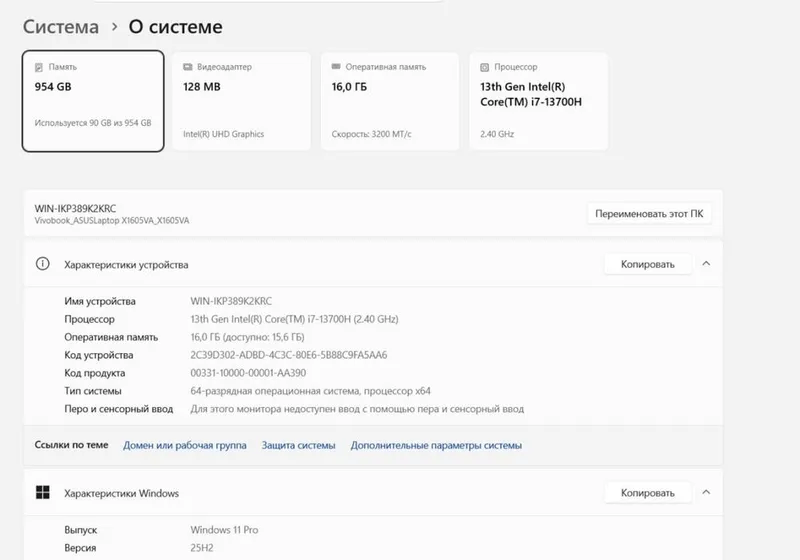The width and height of the screenshot is (800, 560).
Task: Click the Код устройства label
Action: point(98,355)
